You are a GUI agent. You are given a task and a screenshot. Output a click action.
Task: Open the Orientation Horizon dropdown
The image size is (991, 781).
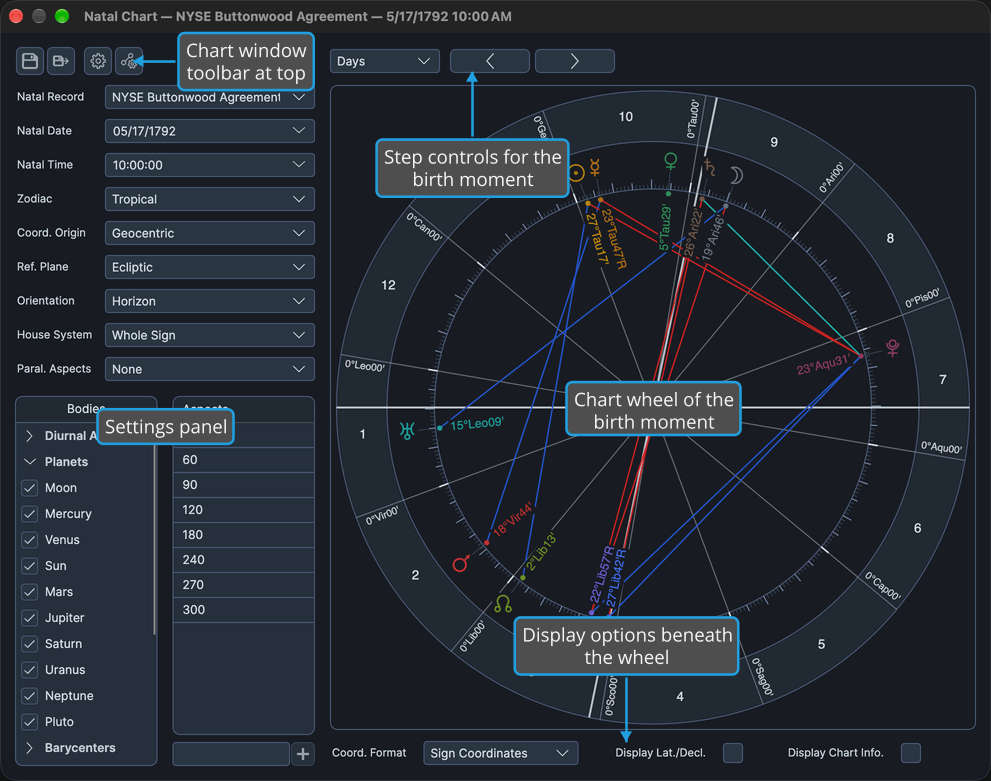click(x=210, y=301)
